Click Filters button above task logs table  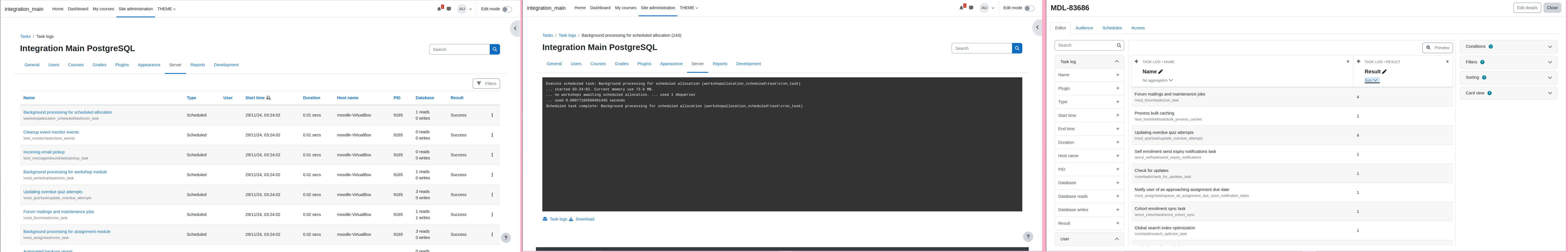pos(486,84)
